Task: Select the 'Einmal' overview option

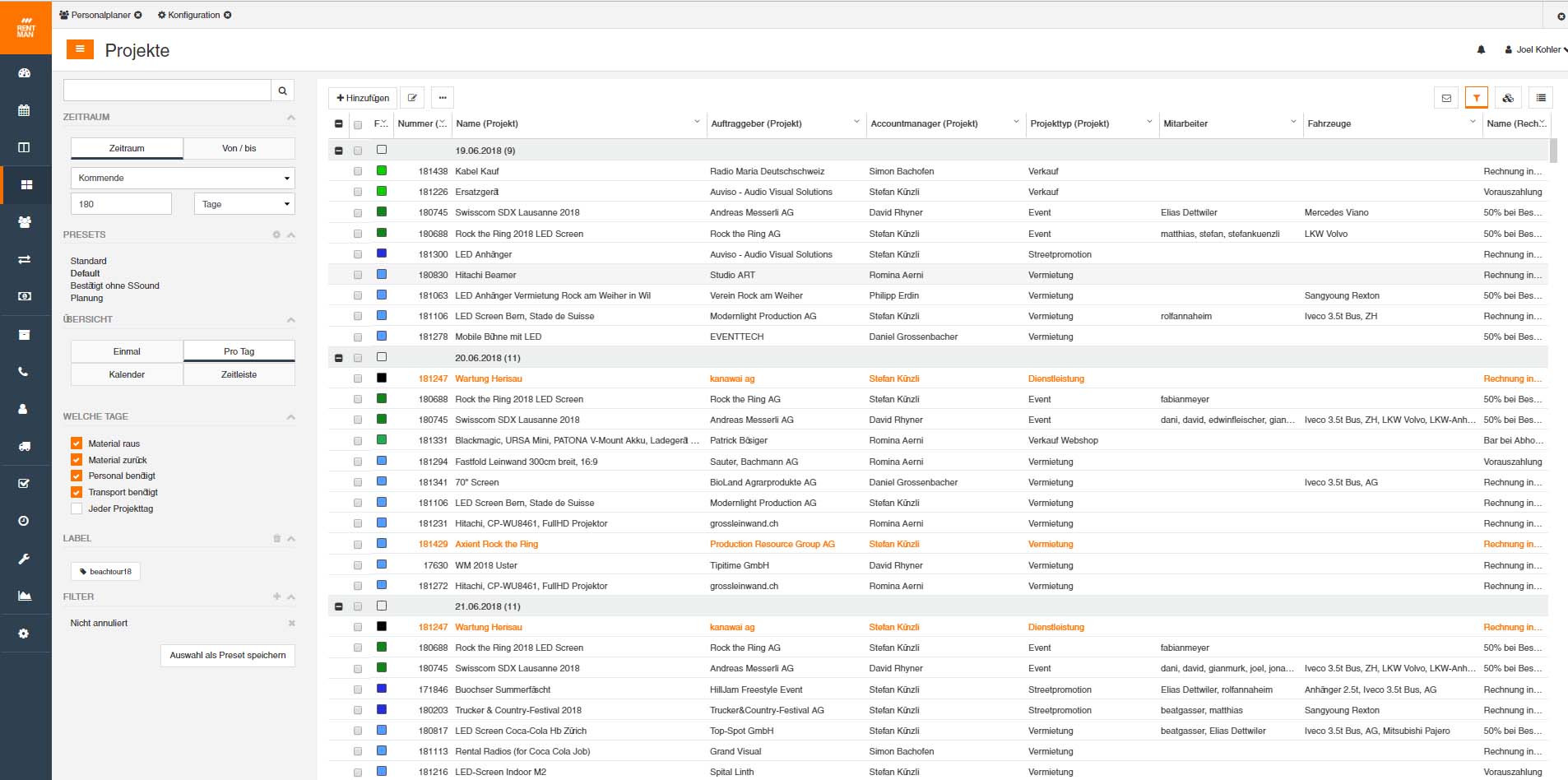Action: [127, 351]
